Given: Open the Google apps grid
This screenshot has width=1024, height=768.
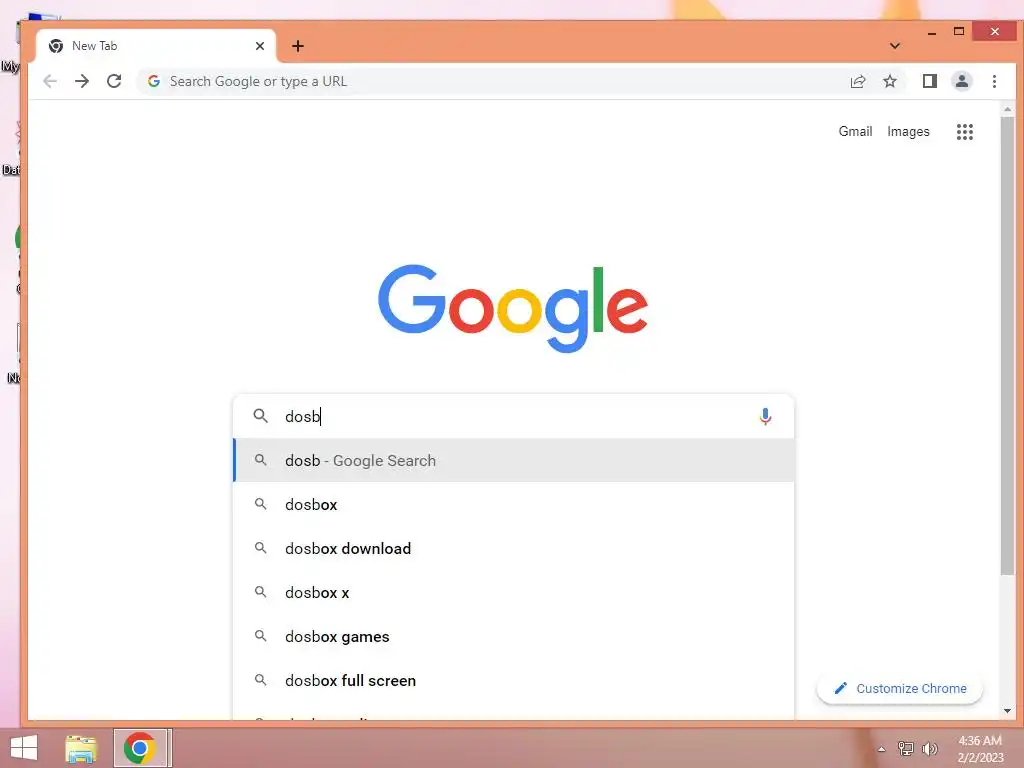Looking at the screenshot, I should (965, 132).
